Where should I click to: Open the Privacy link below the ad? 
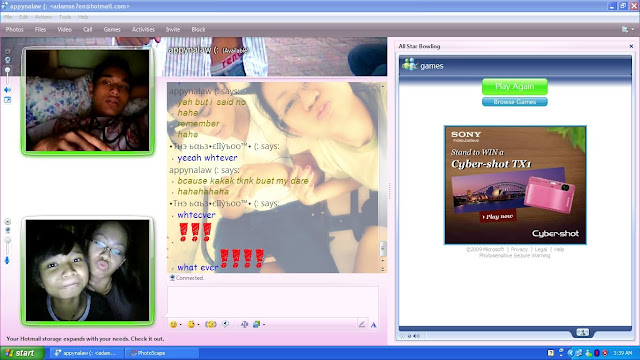click(x=519, y=249)
